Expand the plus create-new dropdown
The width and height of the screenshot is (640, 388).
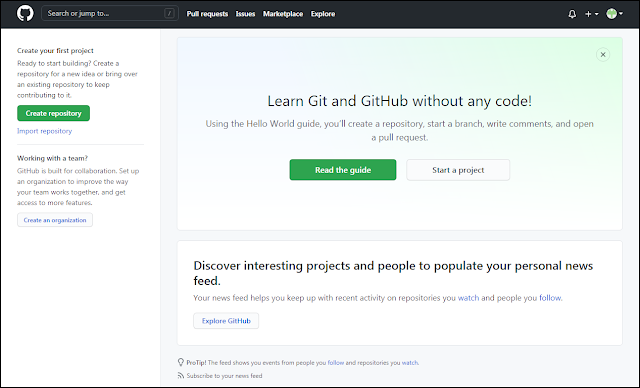[x=591, y=14]
